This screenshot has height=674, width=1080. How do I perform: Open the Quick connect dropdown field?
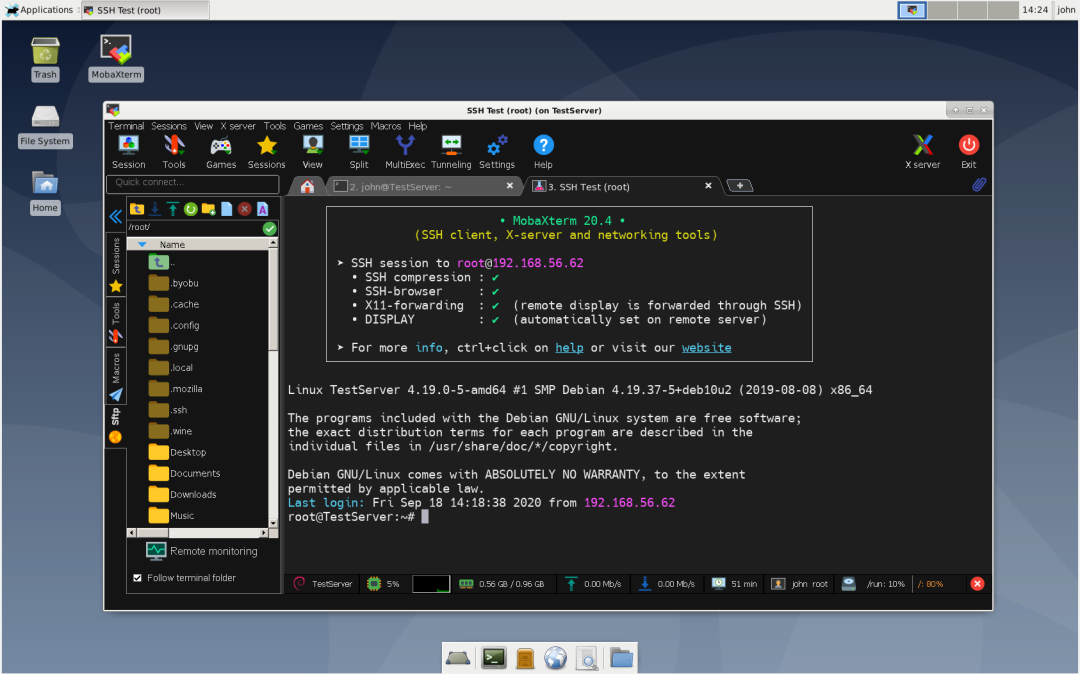tap(192, 183)
